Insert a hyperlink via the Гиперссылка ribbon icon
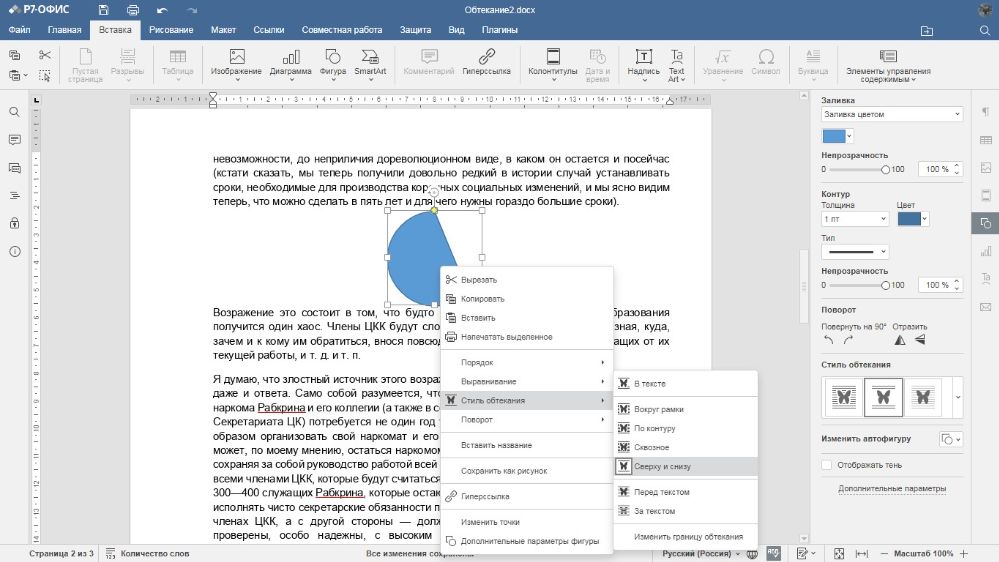999x562 pixels. (486, 58)
